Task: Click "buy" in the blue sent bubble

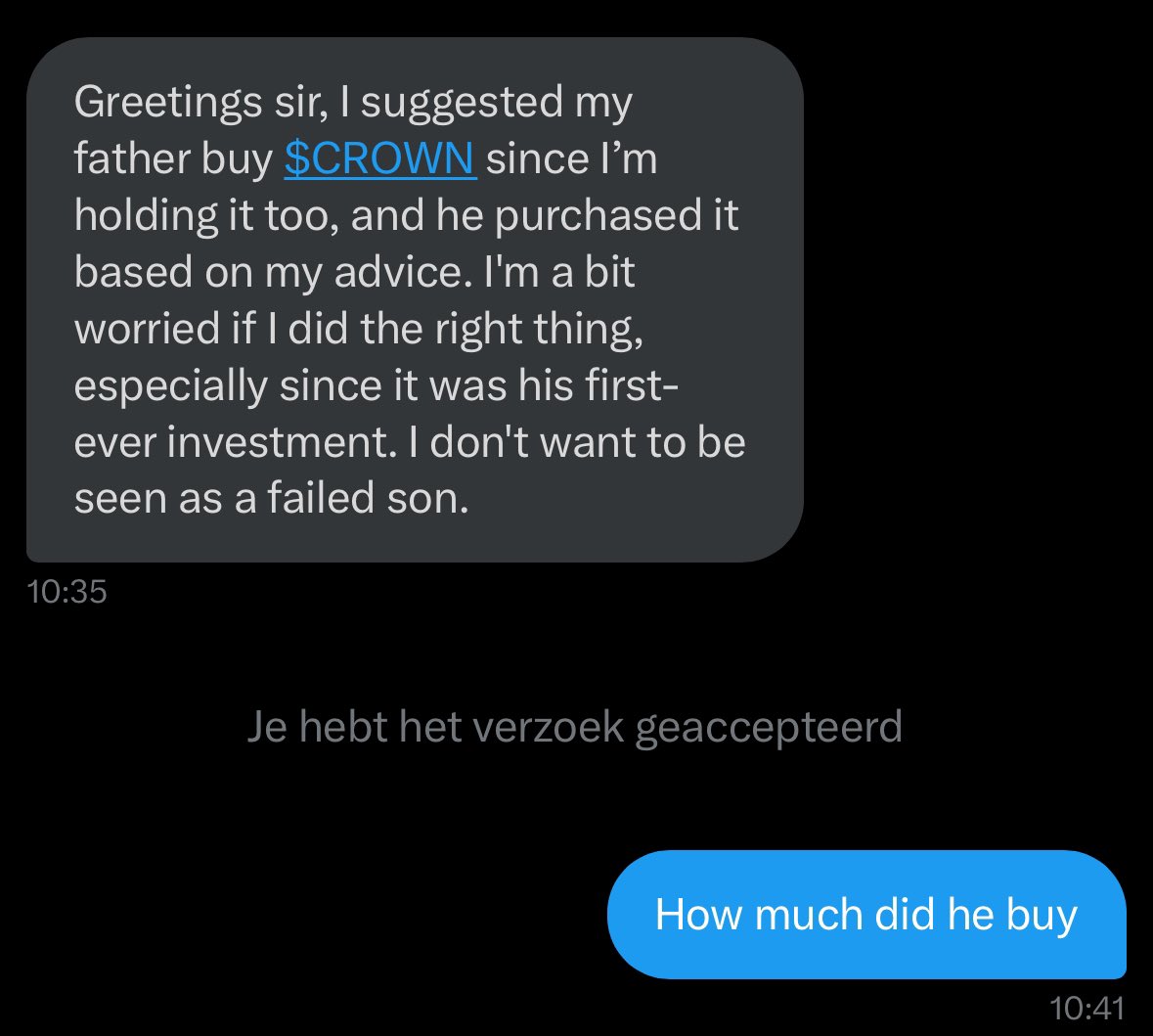Action: (1040, 915)
